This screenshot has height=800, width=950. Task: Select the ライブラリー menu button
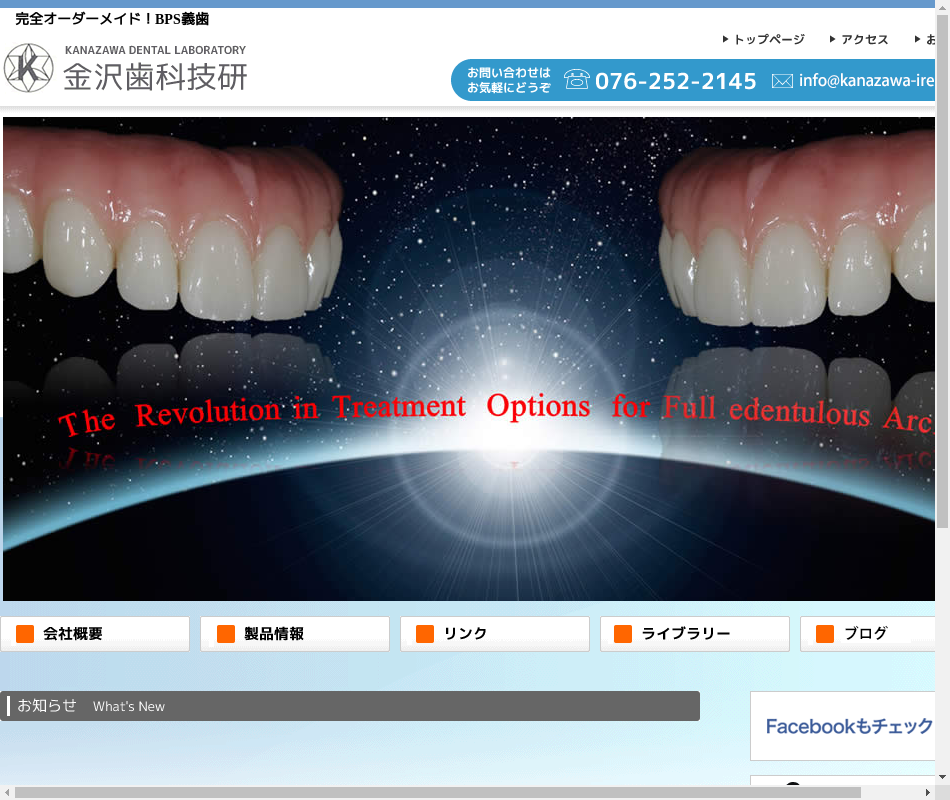695,634
